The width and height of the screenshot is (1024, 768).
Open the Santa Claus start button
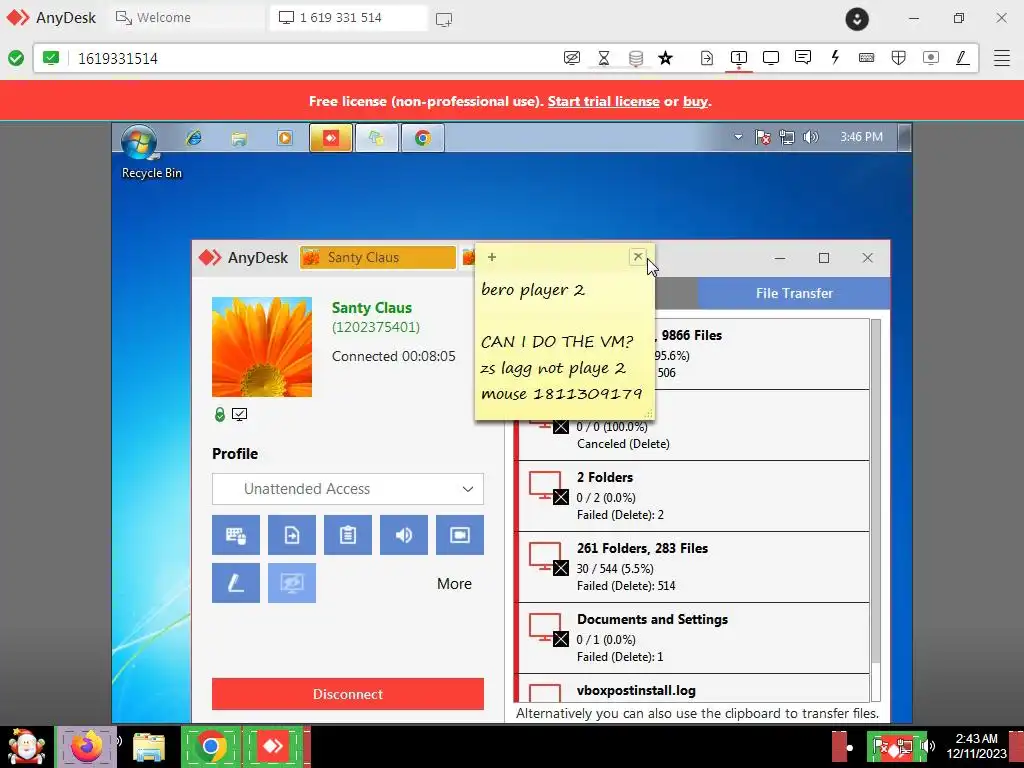[27, 746]
